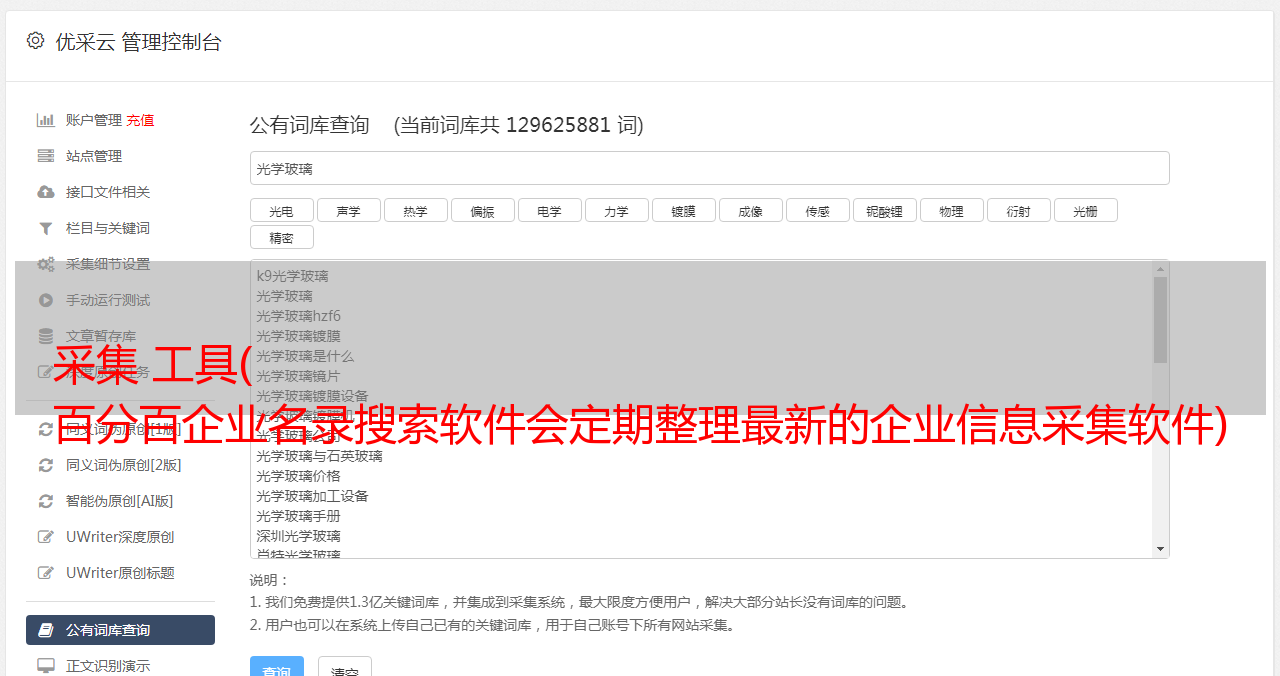Click the results list scrollbar up arrow
Screen dimensions: 1280x676
click(1160, 269)
